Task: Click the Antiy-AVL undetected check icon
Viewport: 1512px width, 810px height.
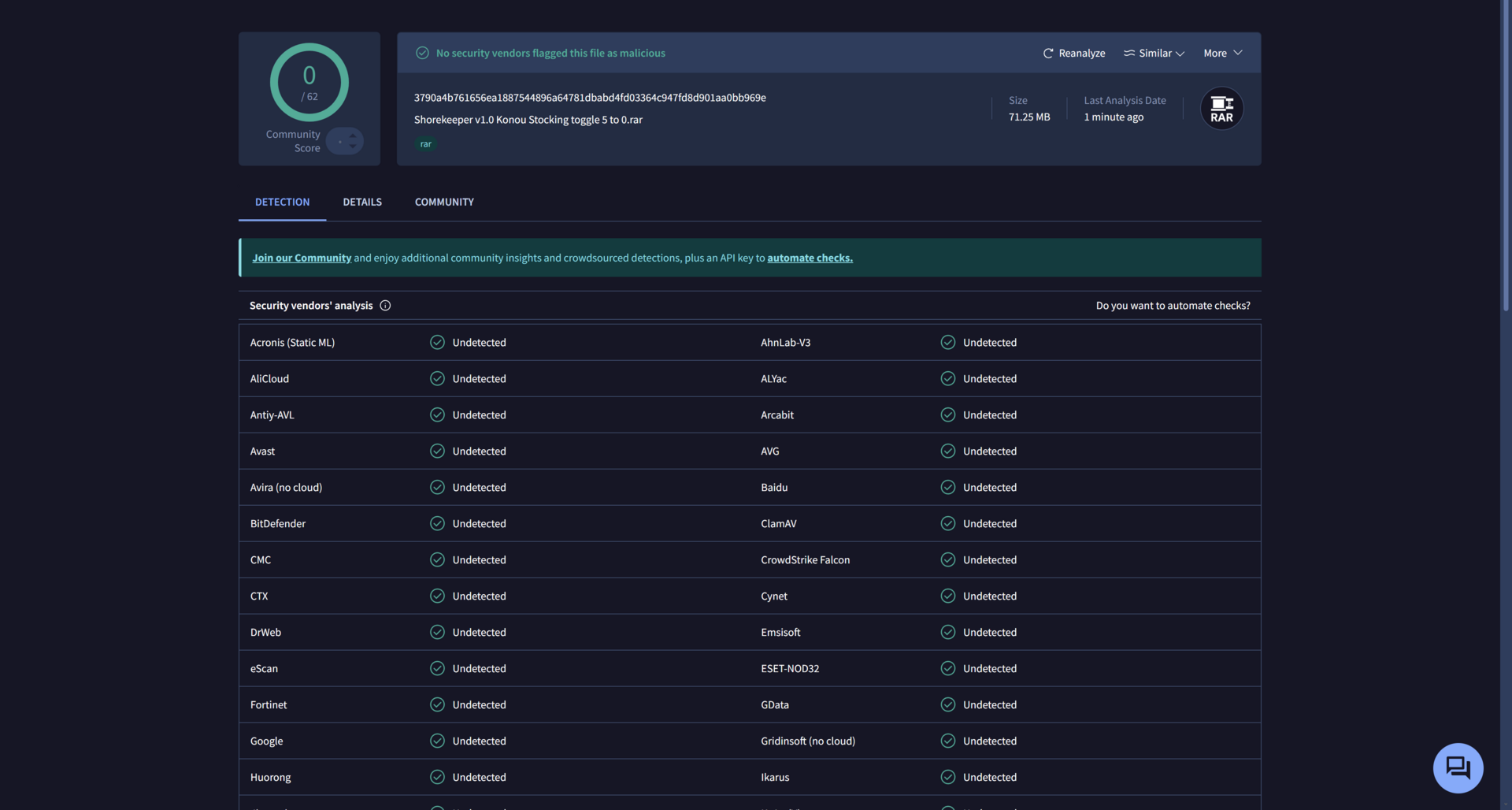Action: coord(437,414)
